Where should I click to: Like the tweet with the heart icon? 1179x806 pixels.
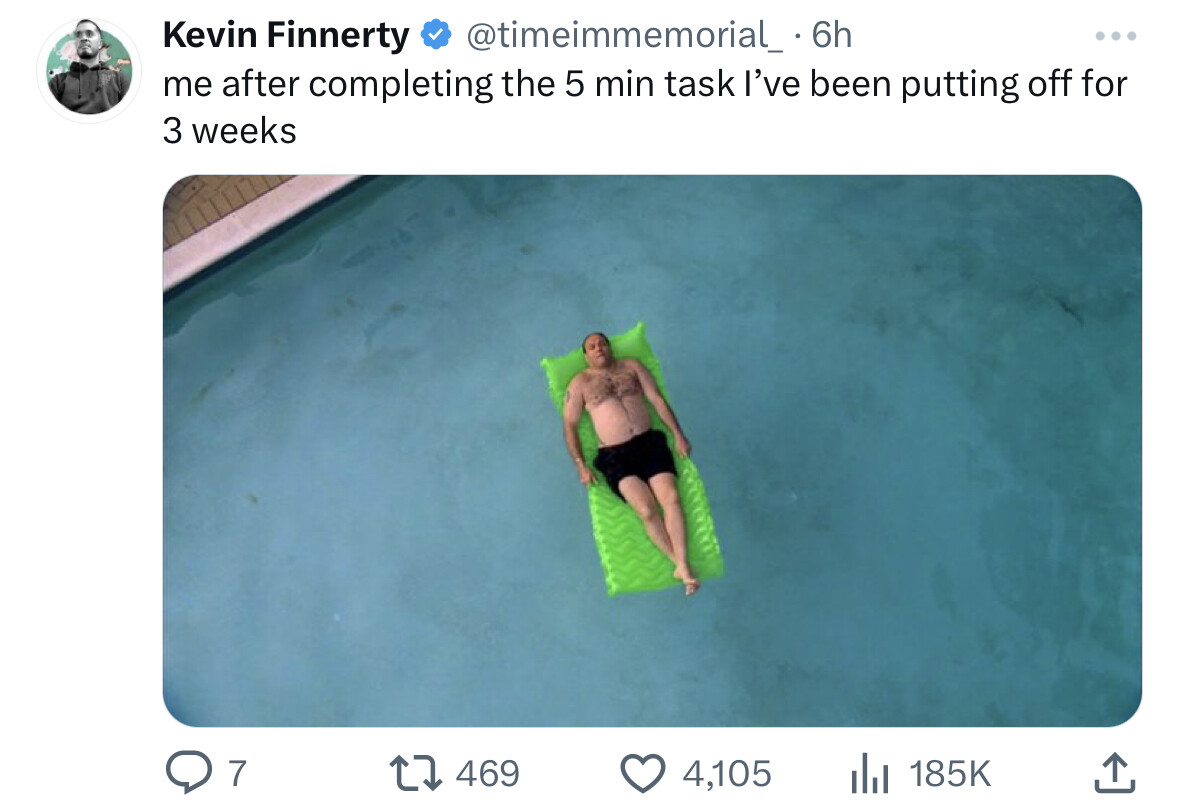pyautogui.click(x=642, y=773)
